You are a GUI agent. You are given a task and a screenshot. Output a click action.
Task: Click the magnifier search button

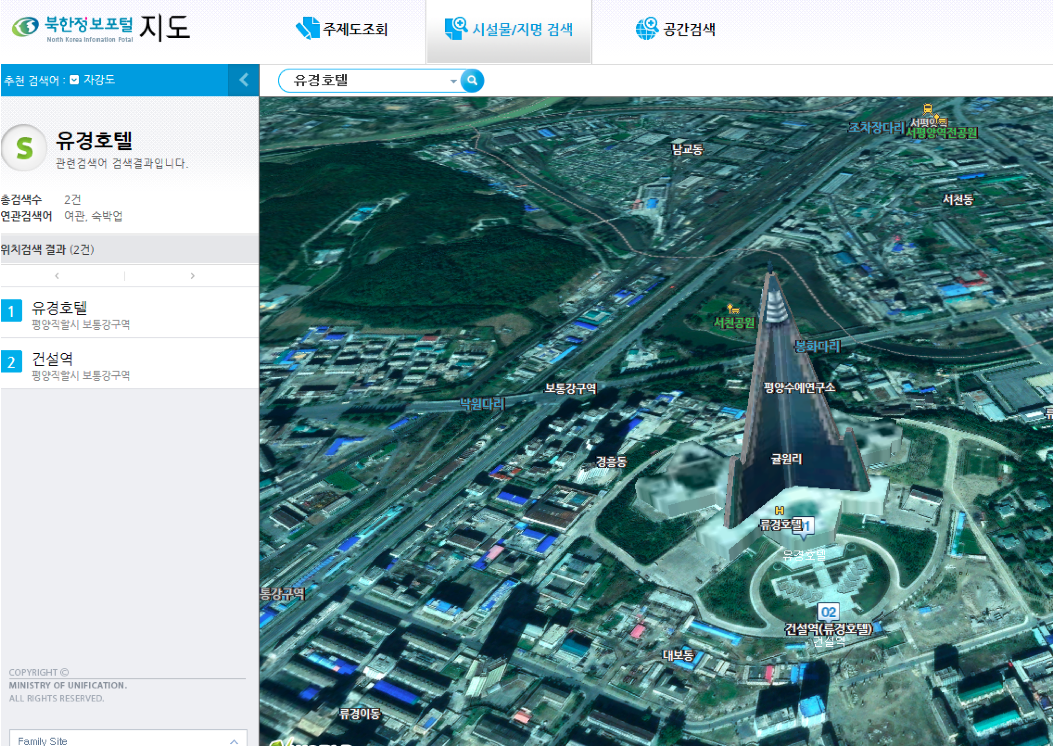click(472, 81)
